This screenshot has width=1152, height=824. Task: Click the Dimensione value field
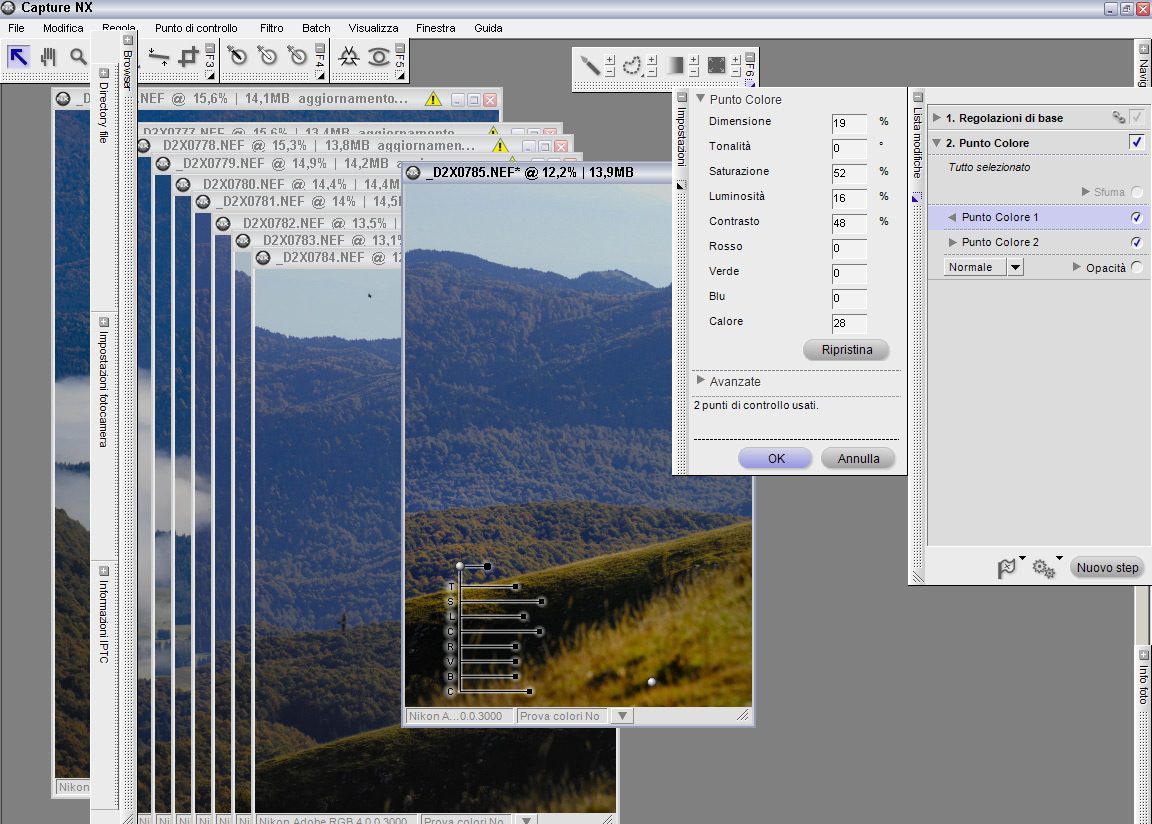849,123
